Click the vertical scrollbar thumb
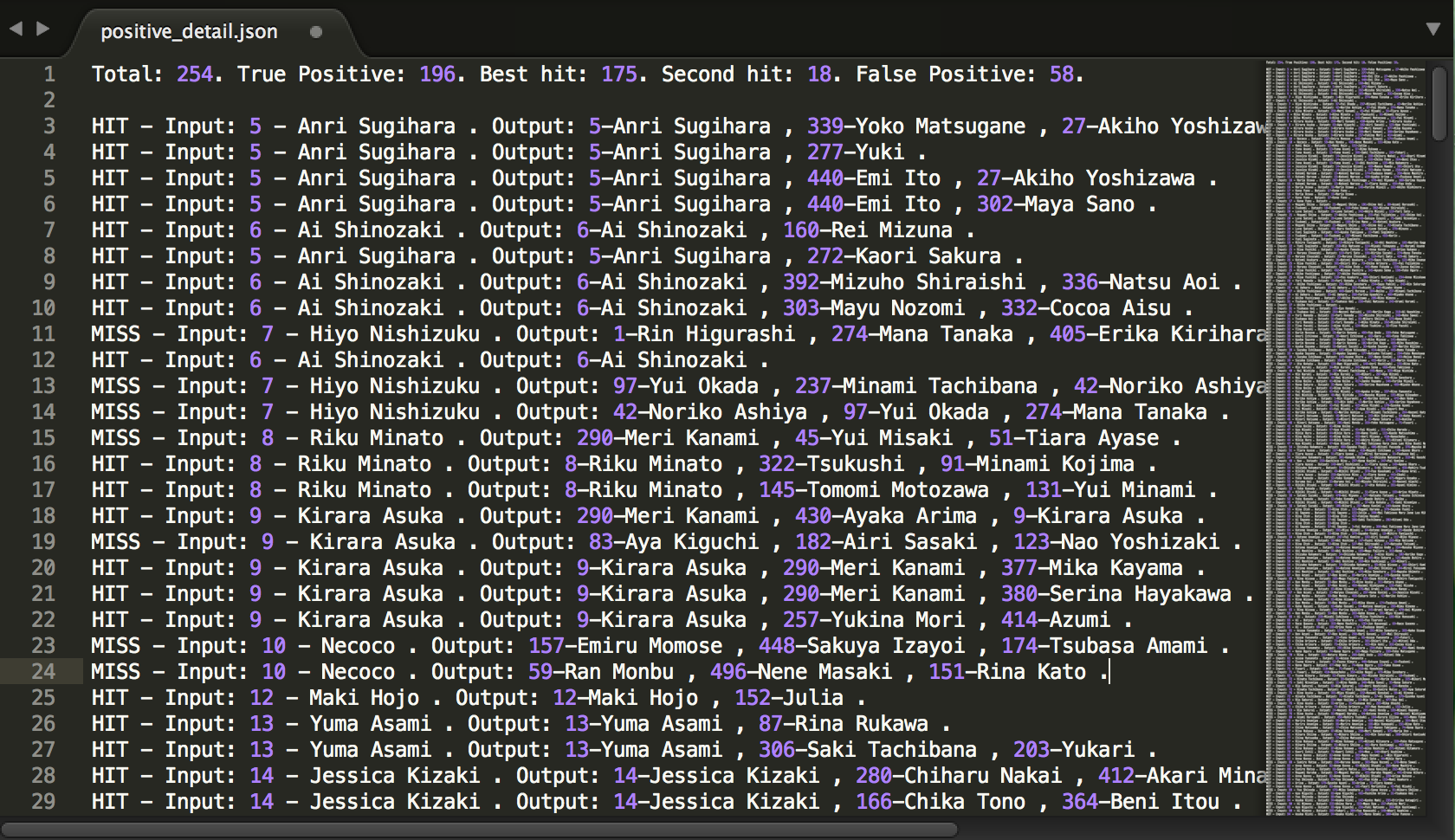The height and width of the screenshot is (840, 1455). tap(1439, 104)
